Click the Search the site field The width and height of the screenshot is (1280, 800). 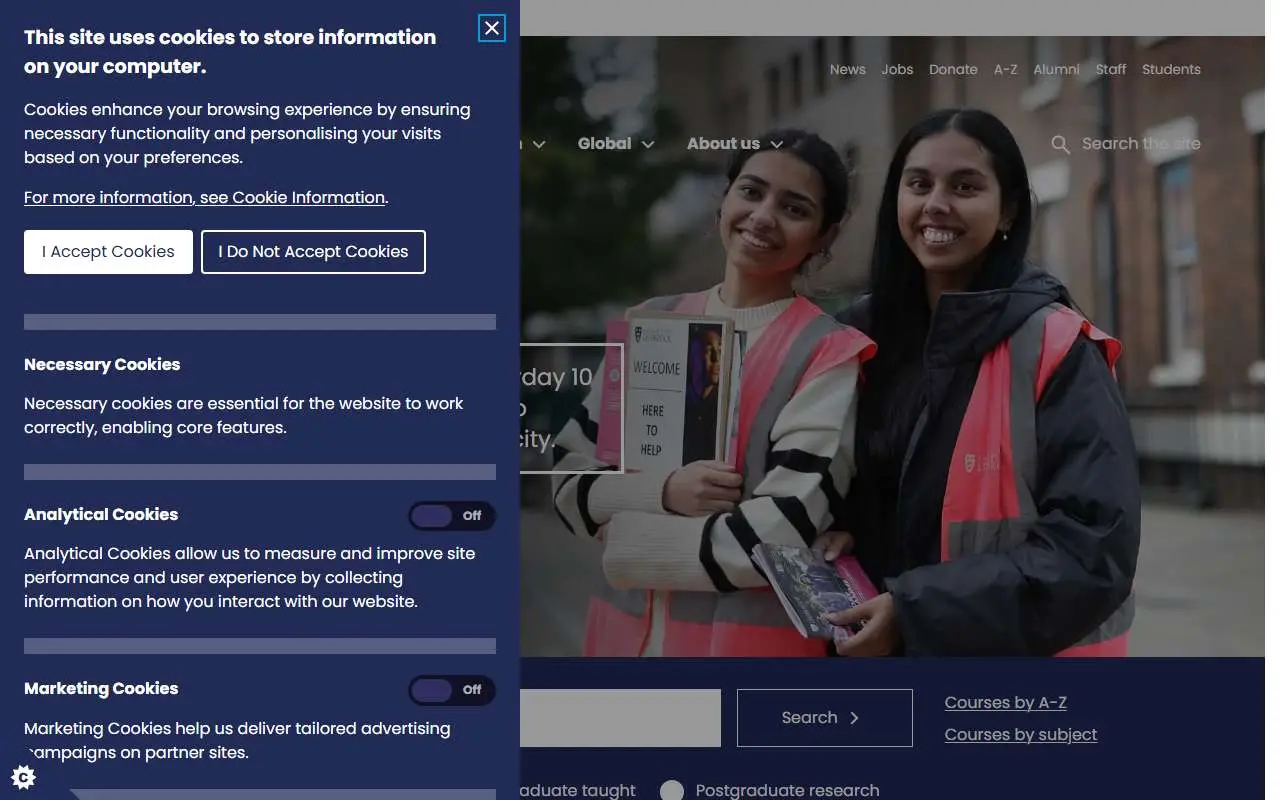tap(1141, 144)
